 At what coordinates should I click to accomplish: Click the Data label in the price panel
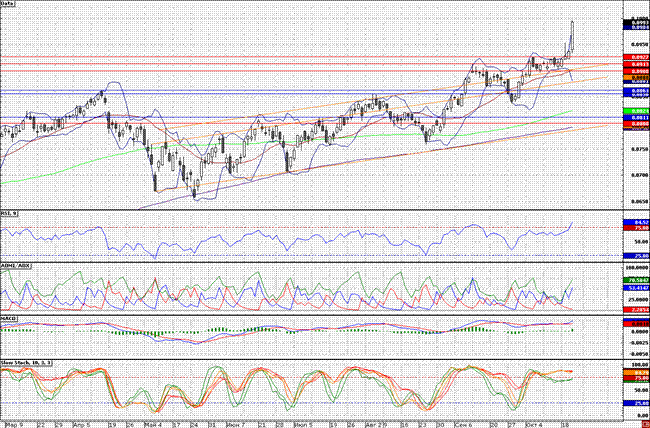[x=9, y=6]
